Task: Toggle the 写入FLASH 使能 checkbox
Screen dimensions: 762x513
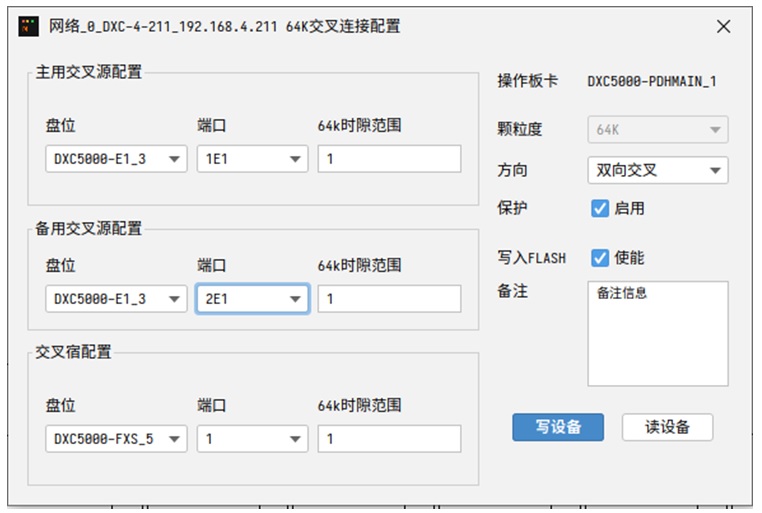Action: click(x=600, y=258)
